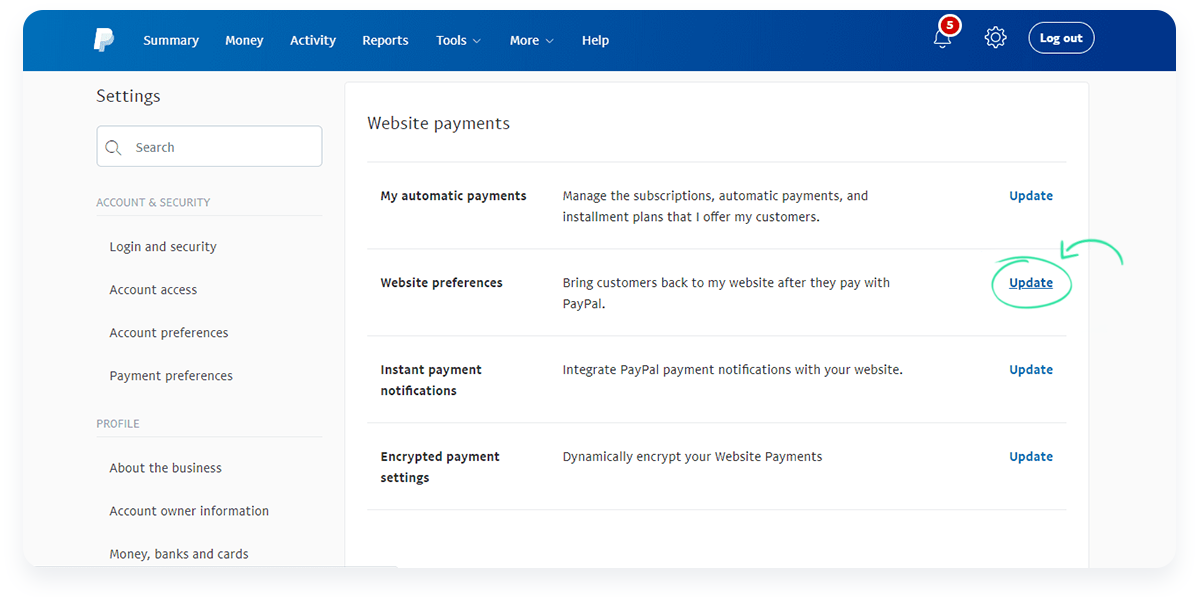
Task: Click 'Integrate PayPal payment notifications' description
Action: 732,370
